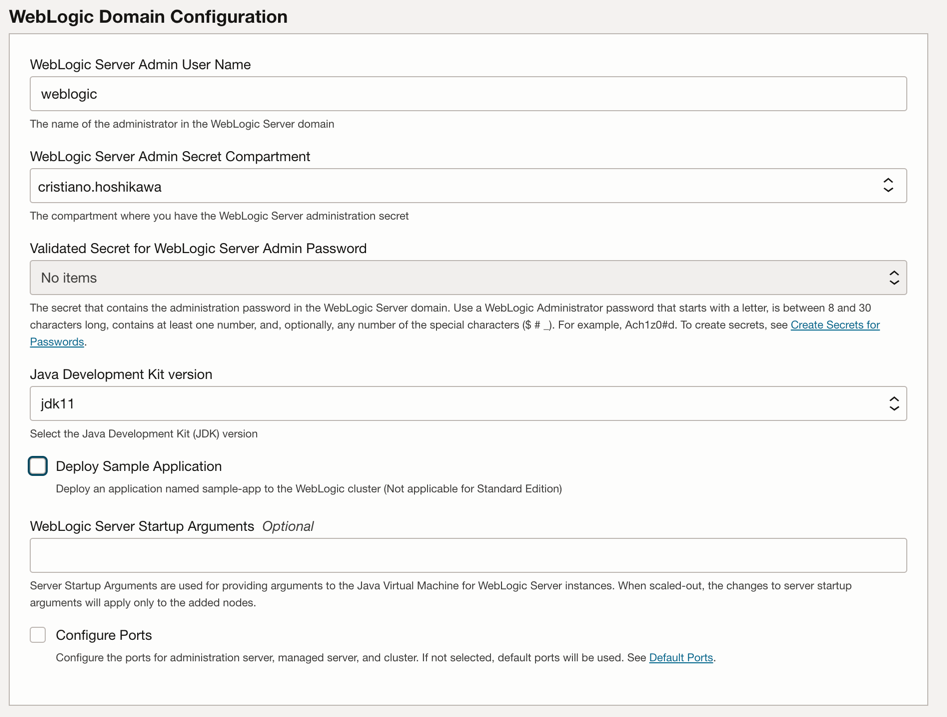Click the Deploy Sample Application label text
Screen dimensions: 947x717
(139, 466)
